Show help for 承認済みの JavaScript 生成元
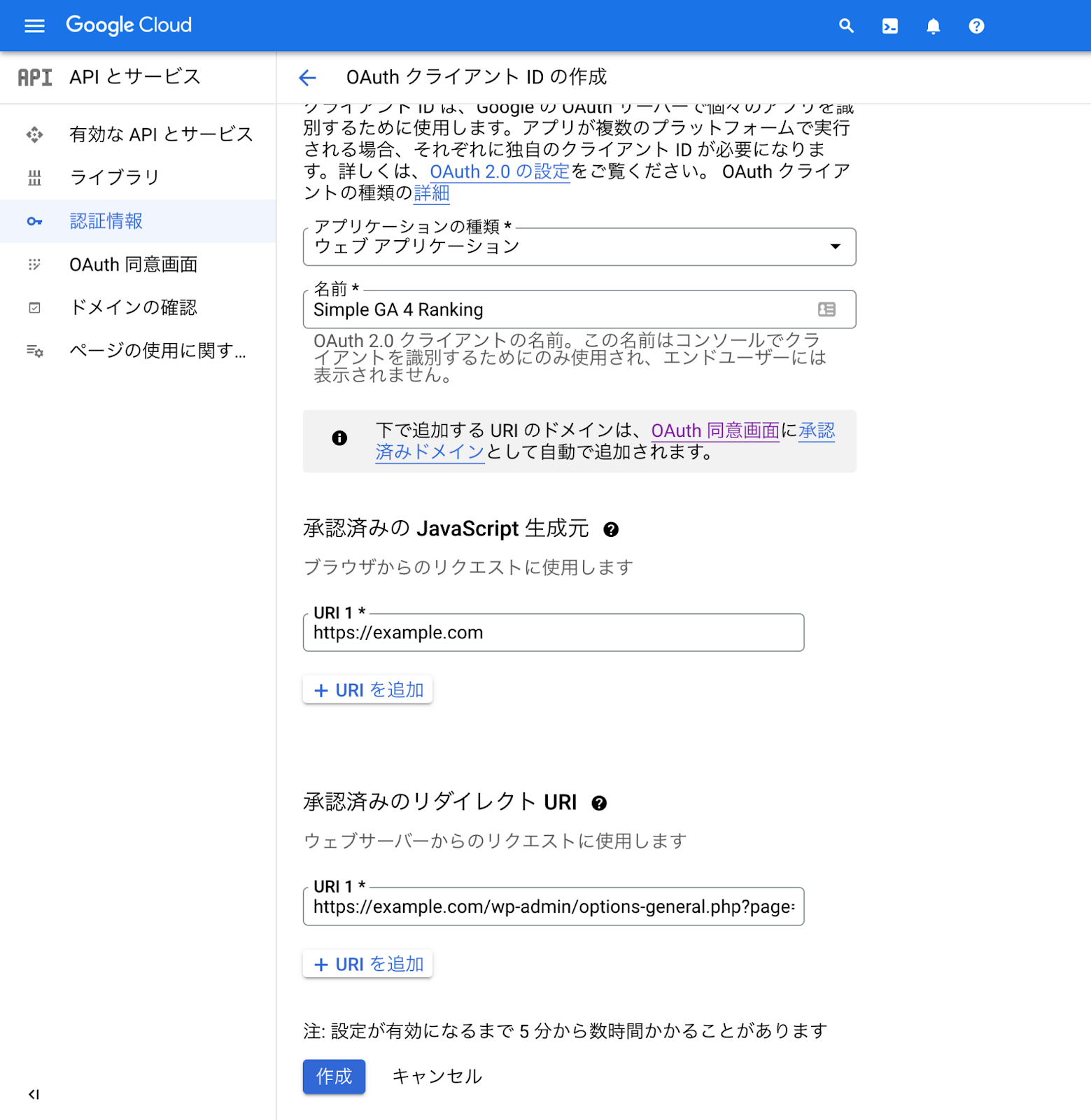 [x=611, y=530]
